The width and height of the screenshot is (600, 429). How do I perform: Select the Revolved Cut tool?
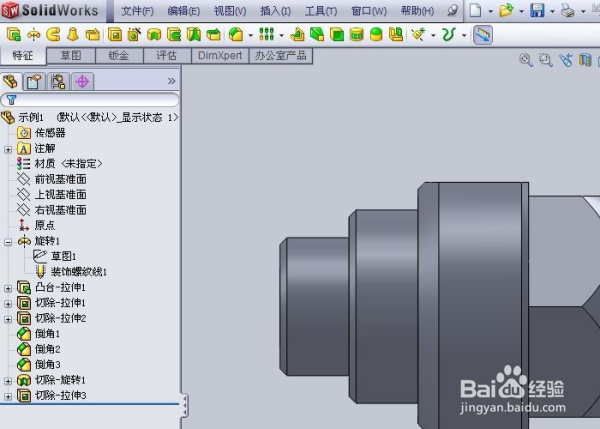tap(154, 35)
